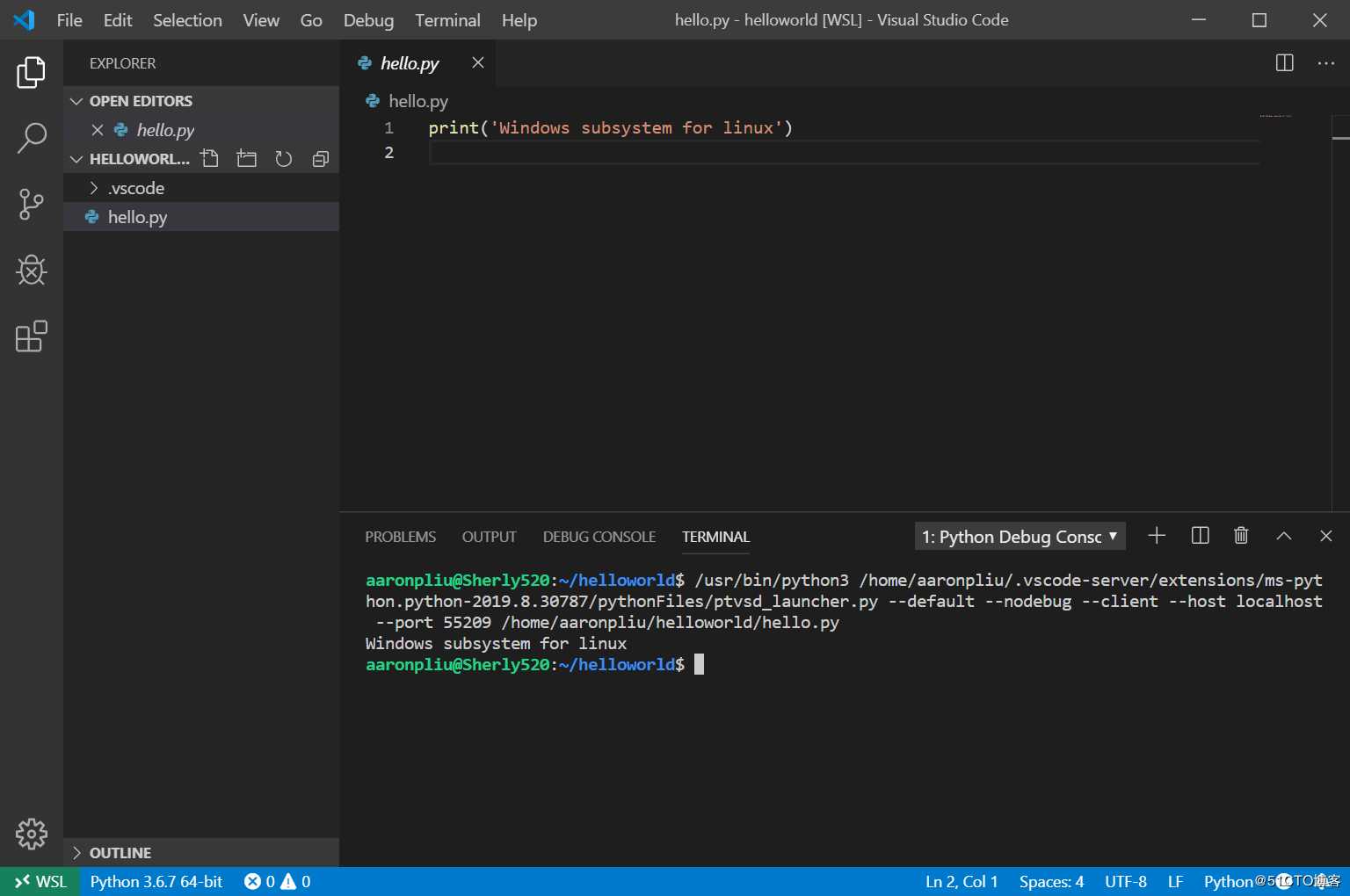
Task: Change indentation via Spaces: 4
Action: click(1051, 881)
